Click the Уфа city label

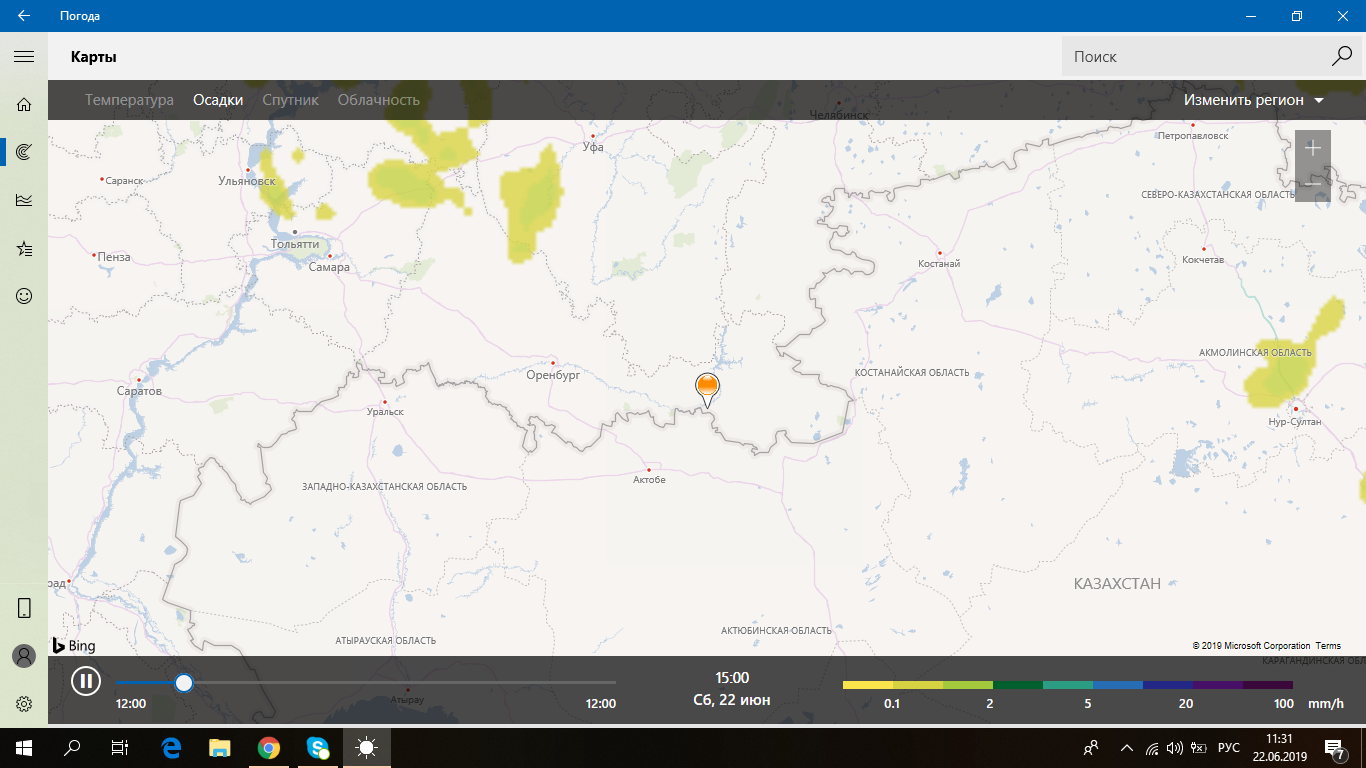(x=594, y=147)
